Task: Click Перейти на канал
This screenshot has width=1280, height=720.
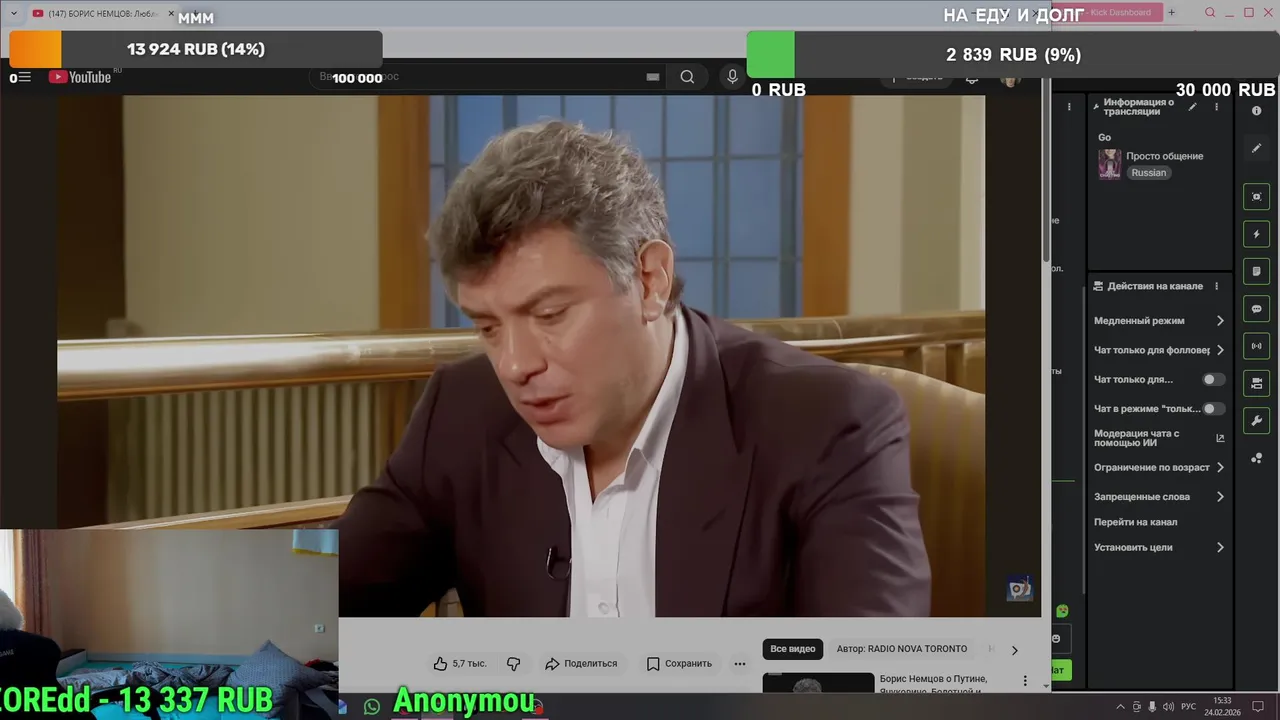Action: coord(1135,522)
